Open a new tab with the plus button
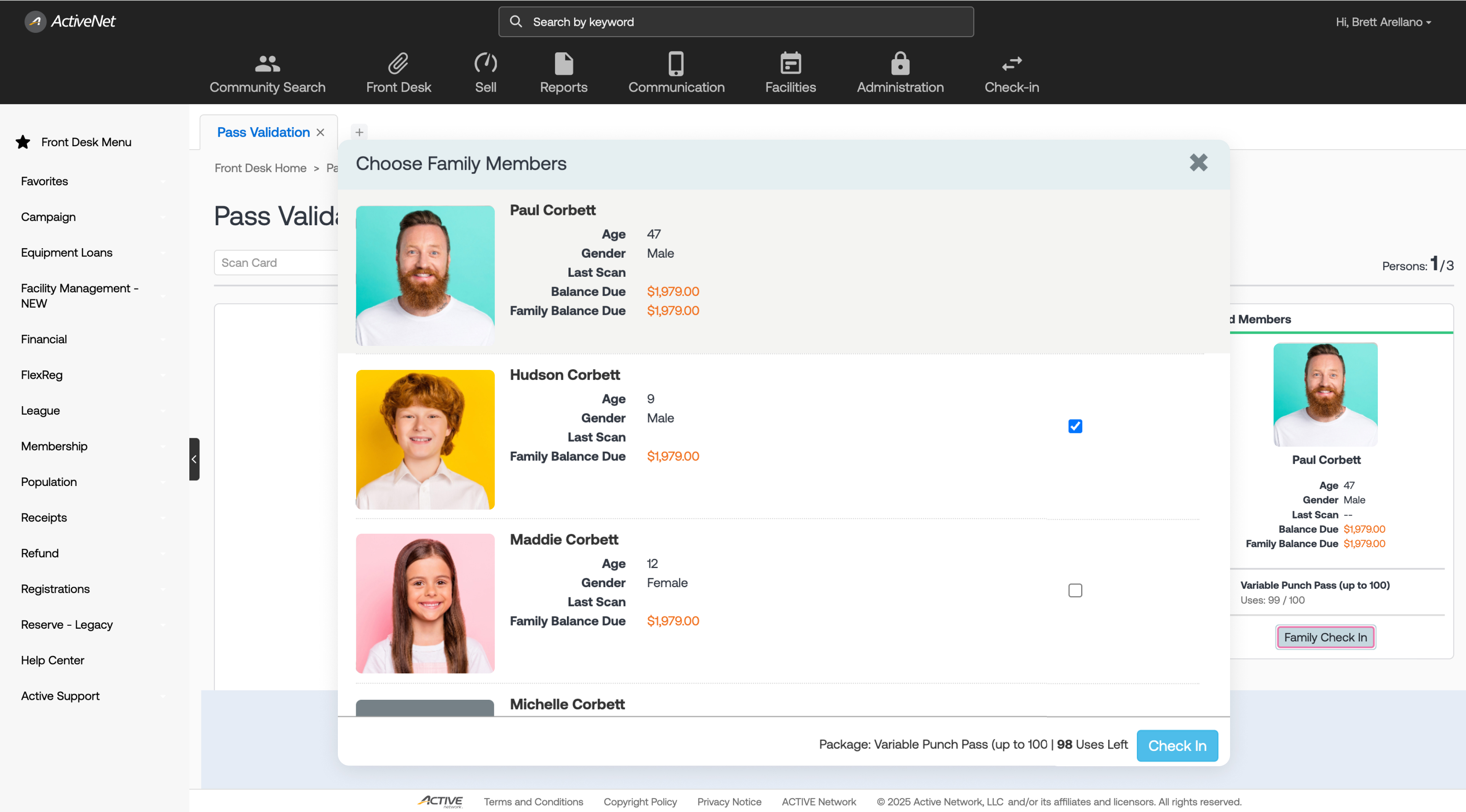Image resolution: width=1466 pixels, height=812 pixels. pyautogui.click(x=359, y=132)
